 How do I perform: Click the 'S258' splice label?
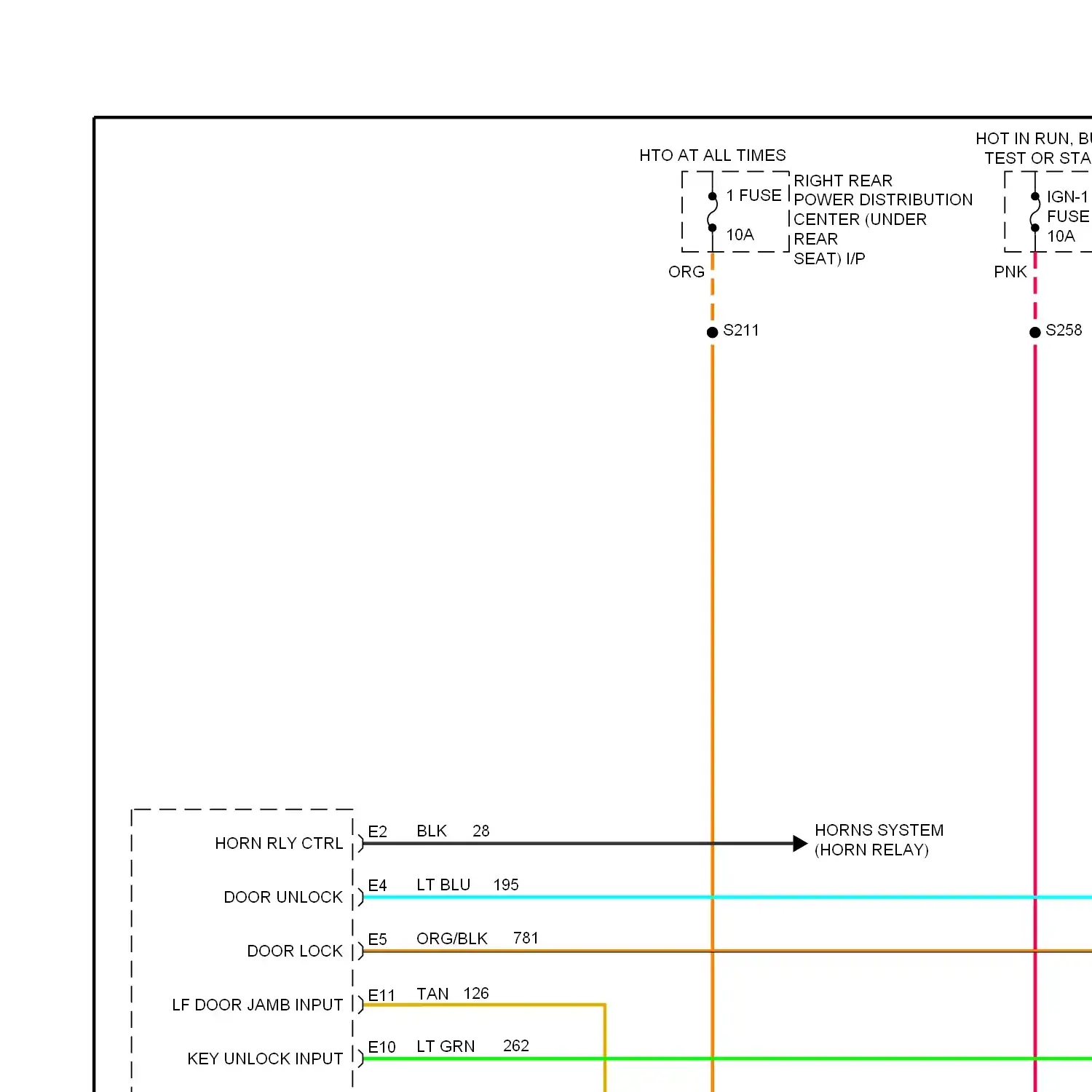point(1064,331)
